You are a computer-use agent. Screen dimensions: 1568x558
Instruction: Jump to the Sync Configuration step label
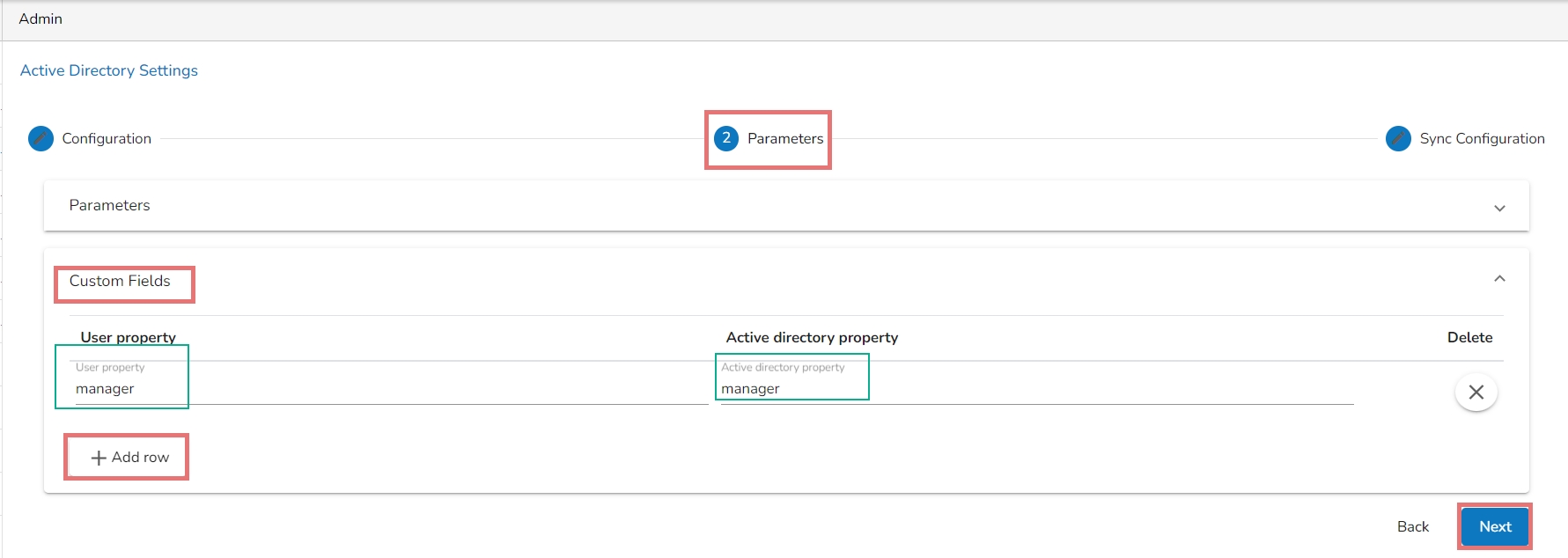click(1482, 139)
